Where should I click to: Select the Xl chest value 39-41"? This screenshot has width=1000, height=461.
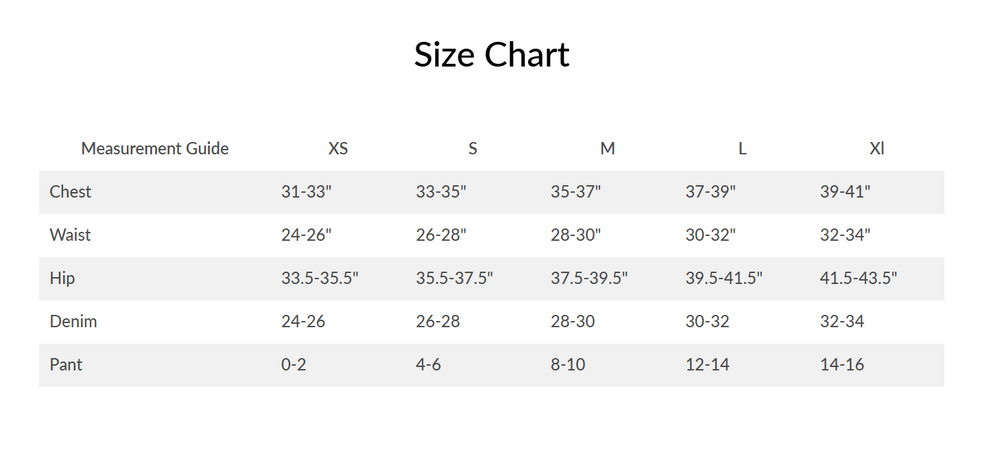(x=845, y=192)
